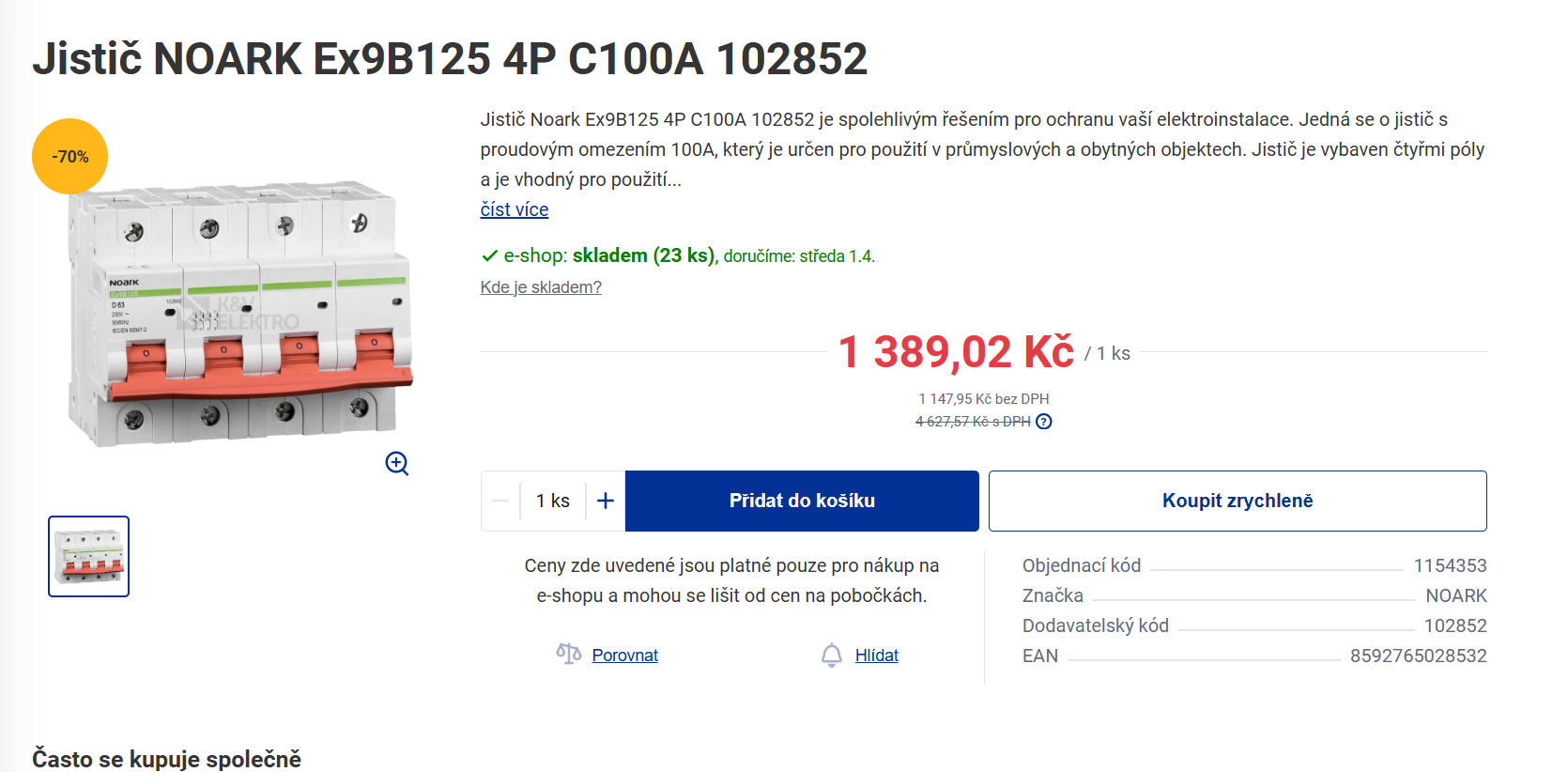Click the magnifier zoom icon on product image
The width and height of the screenshot is (1568, 772).
coord(397,463)
